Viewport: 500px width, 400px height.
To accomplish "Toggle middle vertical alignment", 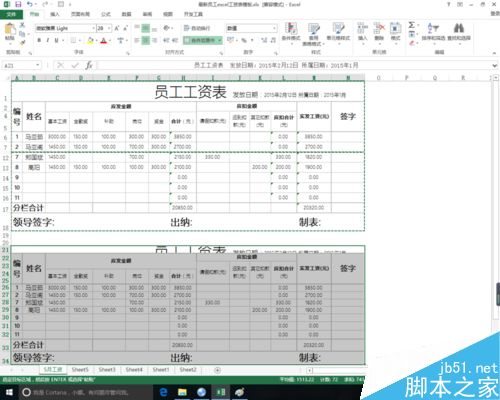I will pos(146,28).
